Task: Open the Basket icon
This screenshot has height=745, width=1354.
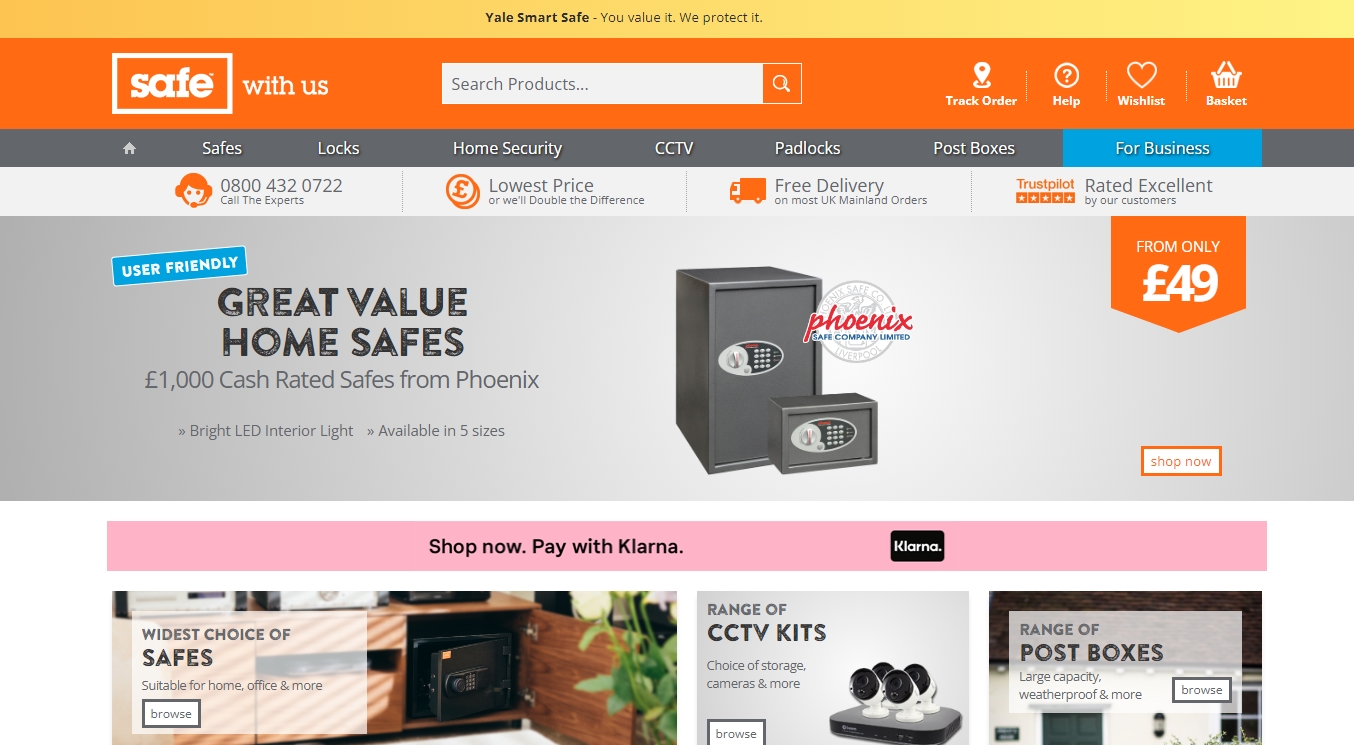Action: (1226, 76)
